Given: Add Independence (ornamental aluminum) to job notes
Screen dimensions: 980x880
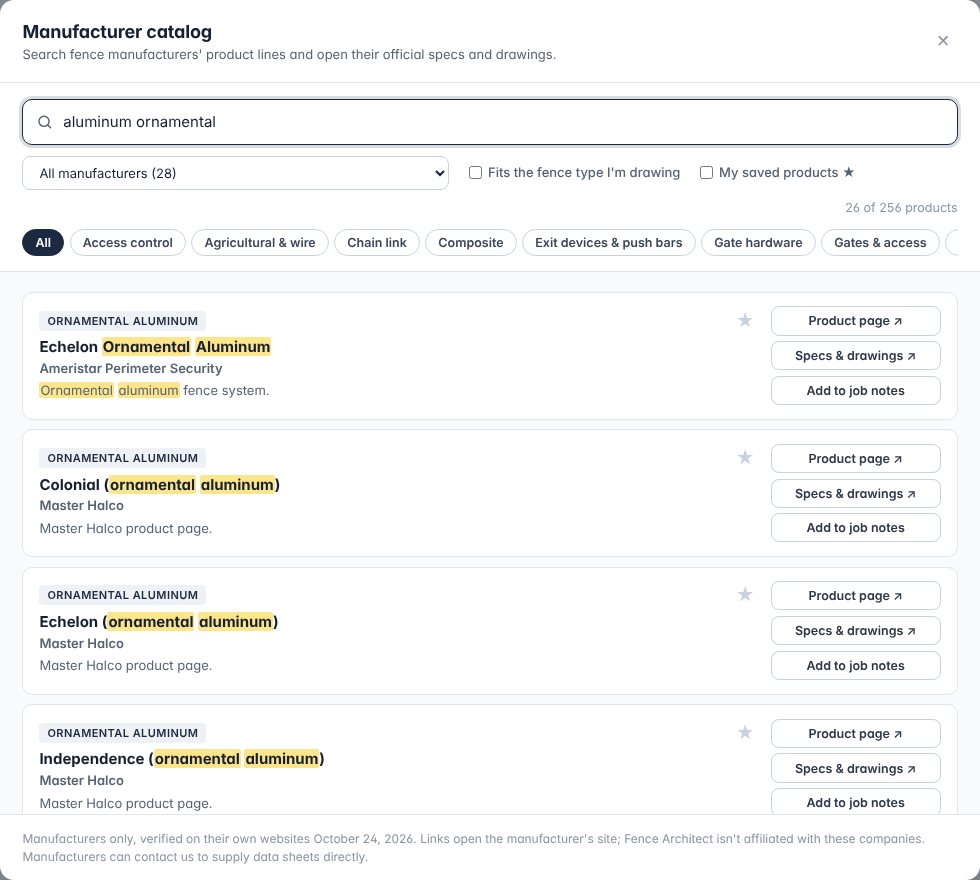Looking at the screenshot, I should [x=856, y=802].
